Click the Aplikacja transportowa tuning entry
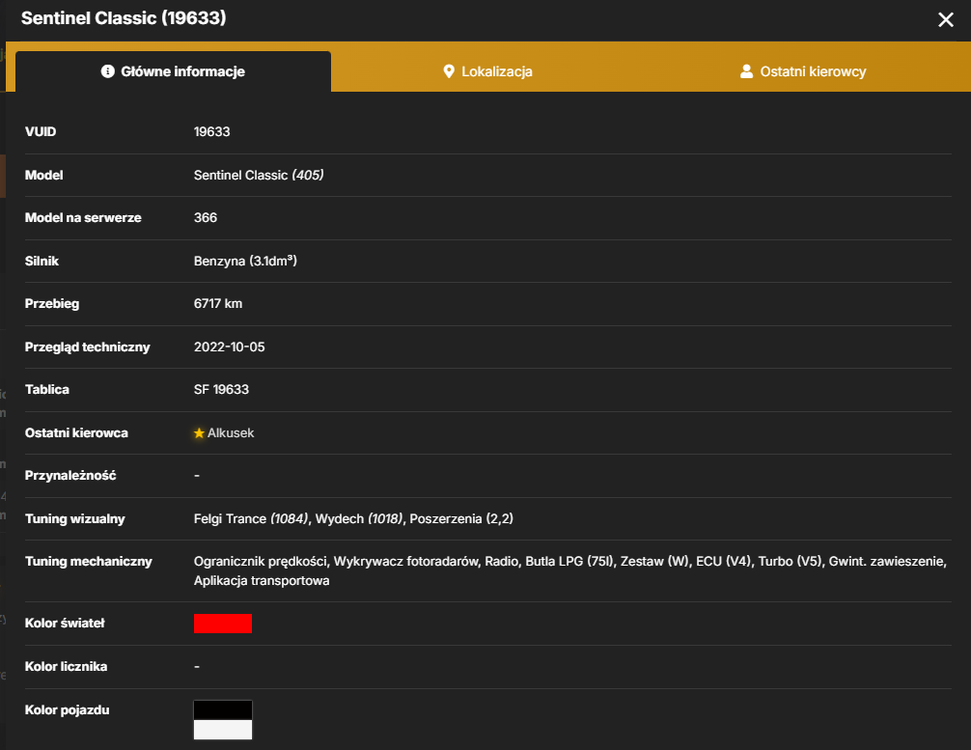 261,581
